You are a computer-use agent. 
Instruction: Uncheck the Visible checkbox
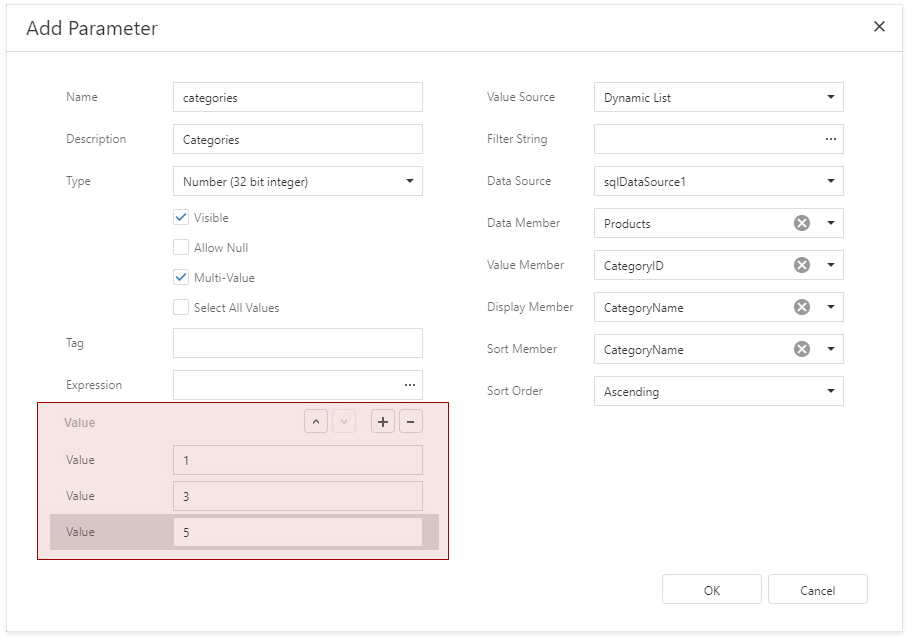click(181, 217)
